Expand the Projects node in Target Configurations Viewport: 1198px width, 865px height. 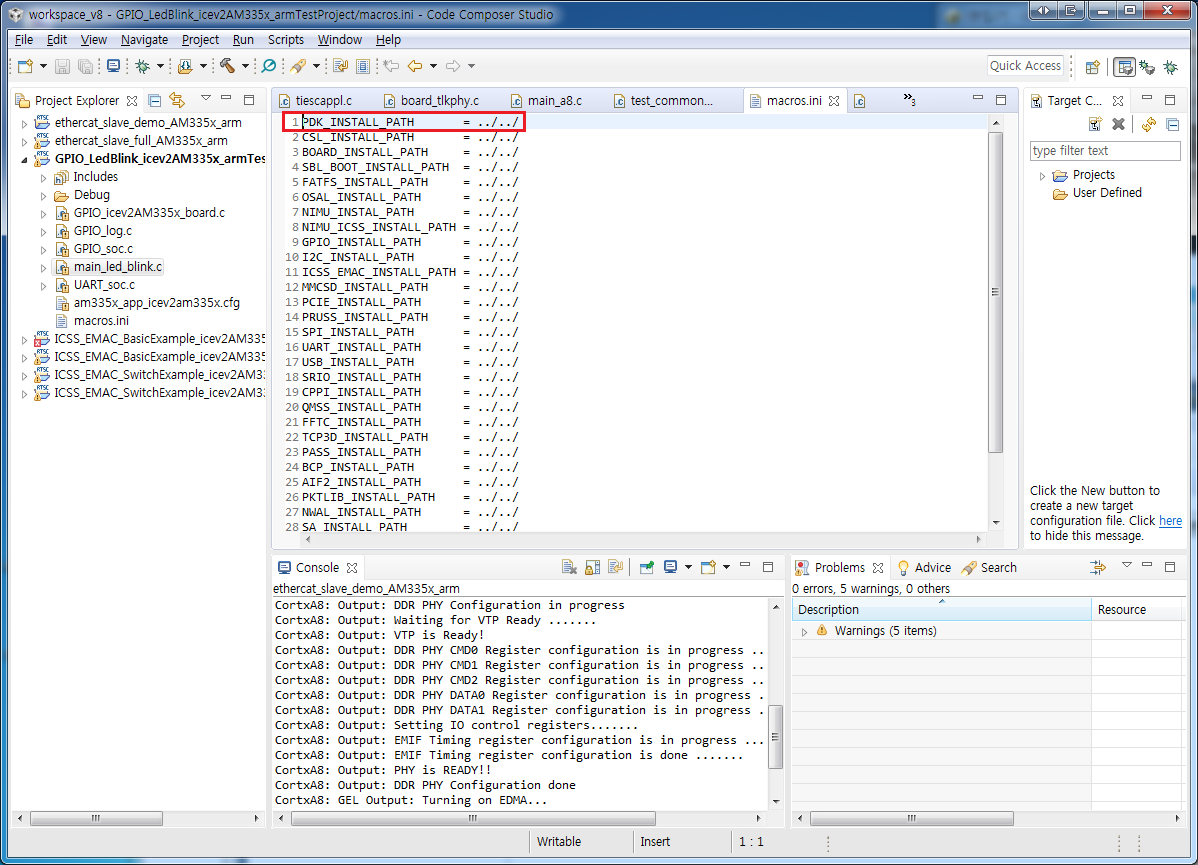[1042, 176]
